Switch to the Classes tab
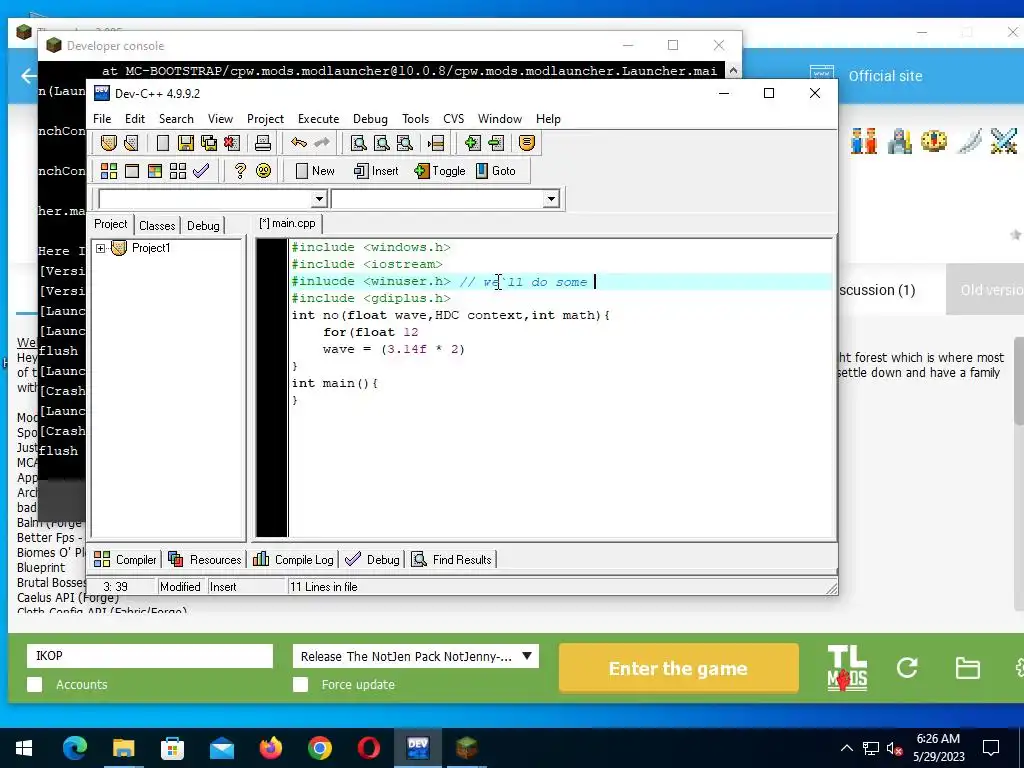Image resolution: width=1024 pixels, height=768 pixels. (x=157, y=225)
